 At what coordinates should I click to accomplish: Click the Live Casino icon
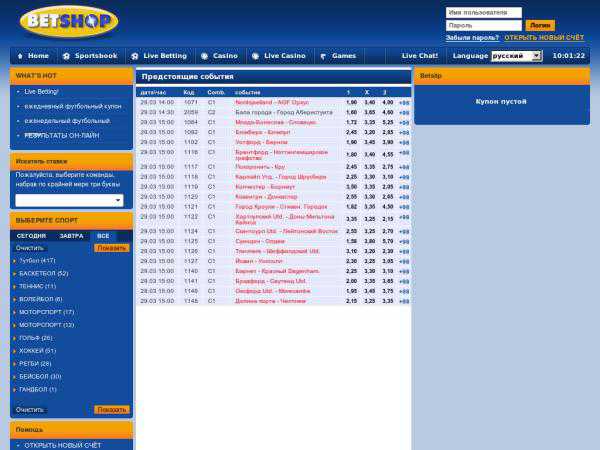tap(256, 56)
